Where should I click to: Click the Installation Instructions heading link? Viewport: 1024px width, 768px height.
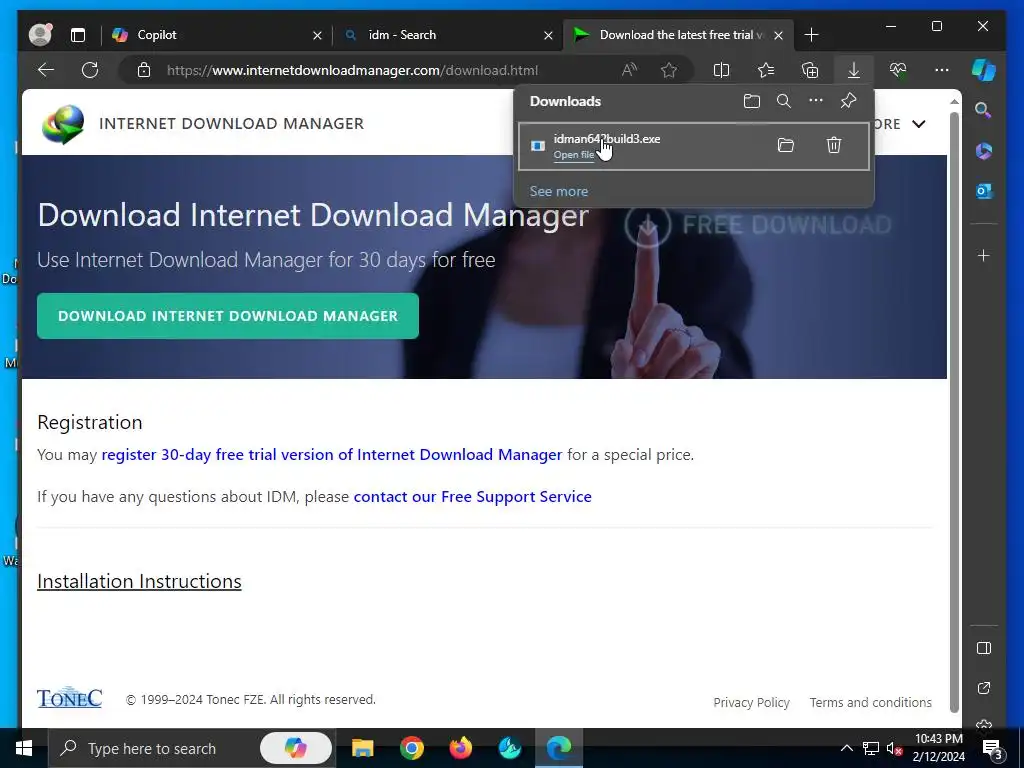click(139, 581)
